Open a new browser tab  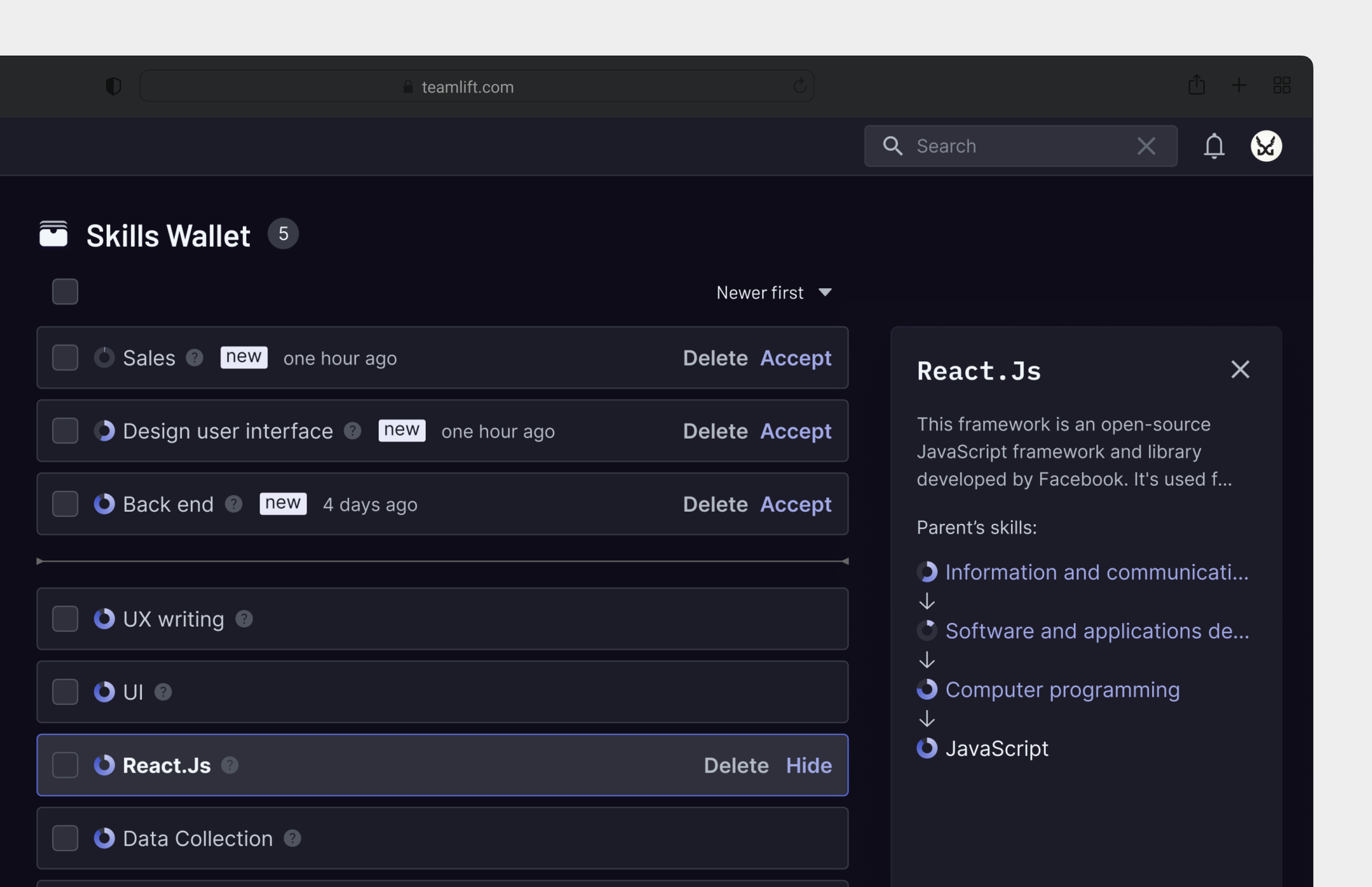pos(1238,85)
